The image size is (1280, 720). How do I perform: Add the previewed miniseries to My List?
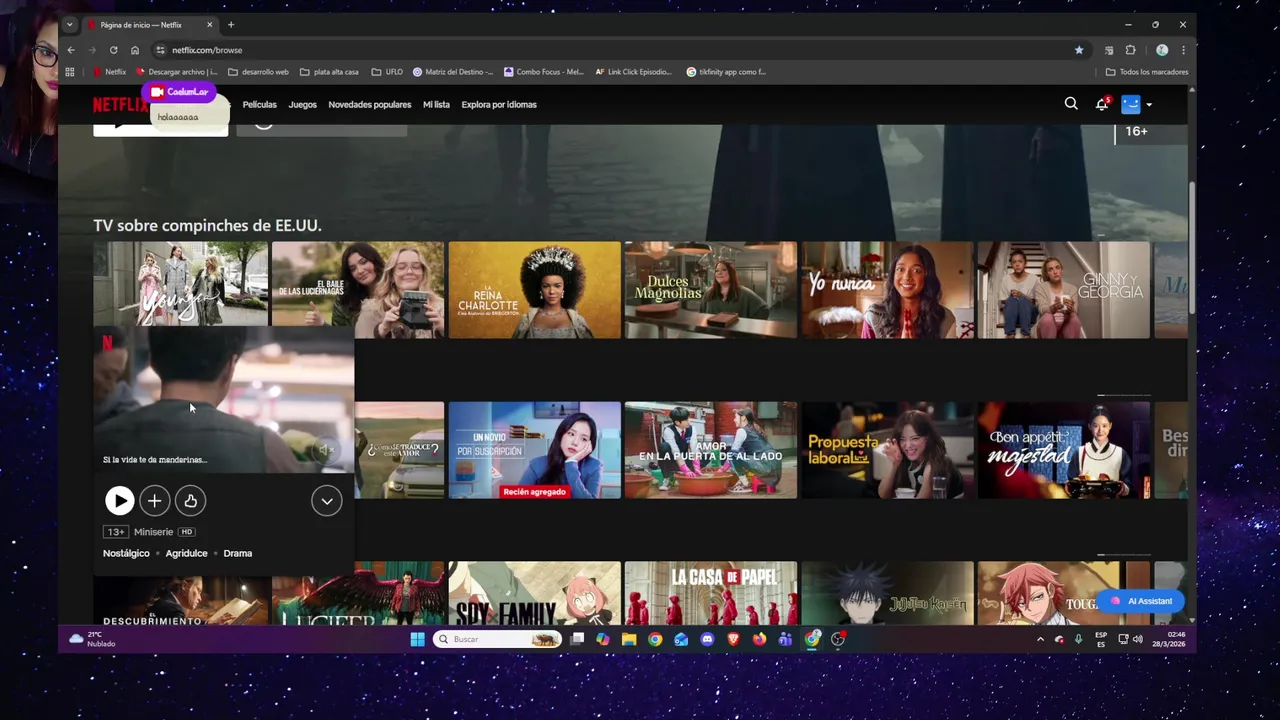pyautogui.click(x=154, y=501)
